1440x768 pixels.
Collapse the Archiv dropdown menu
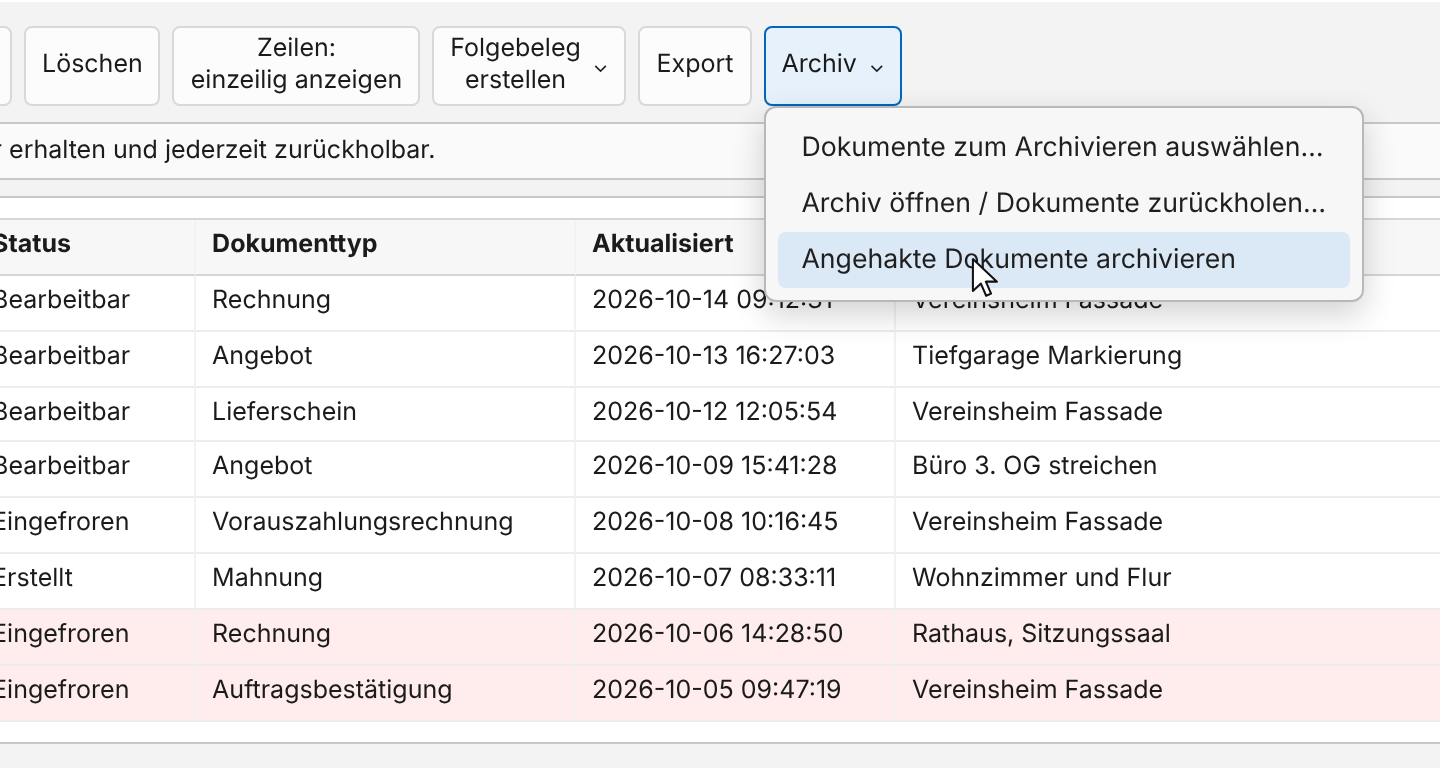833,66
